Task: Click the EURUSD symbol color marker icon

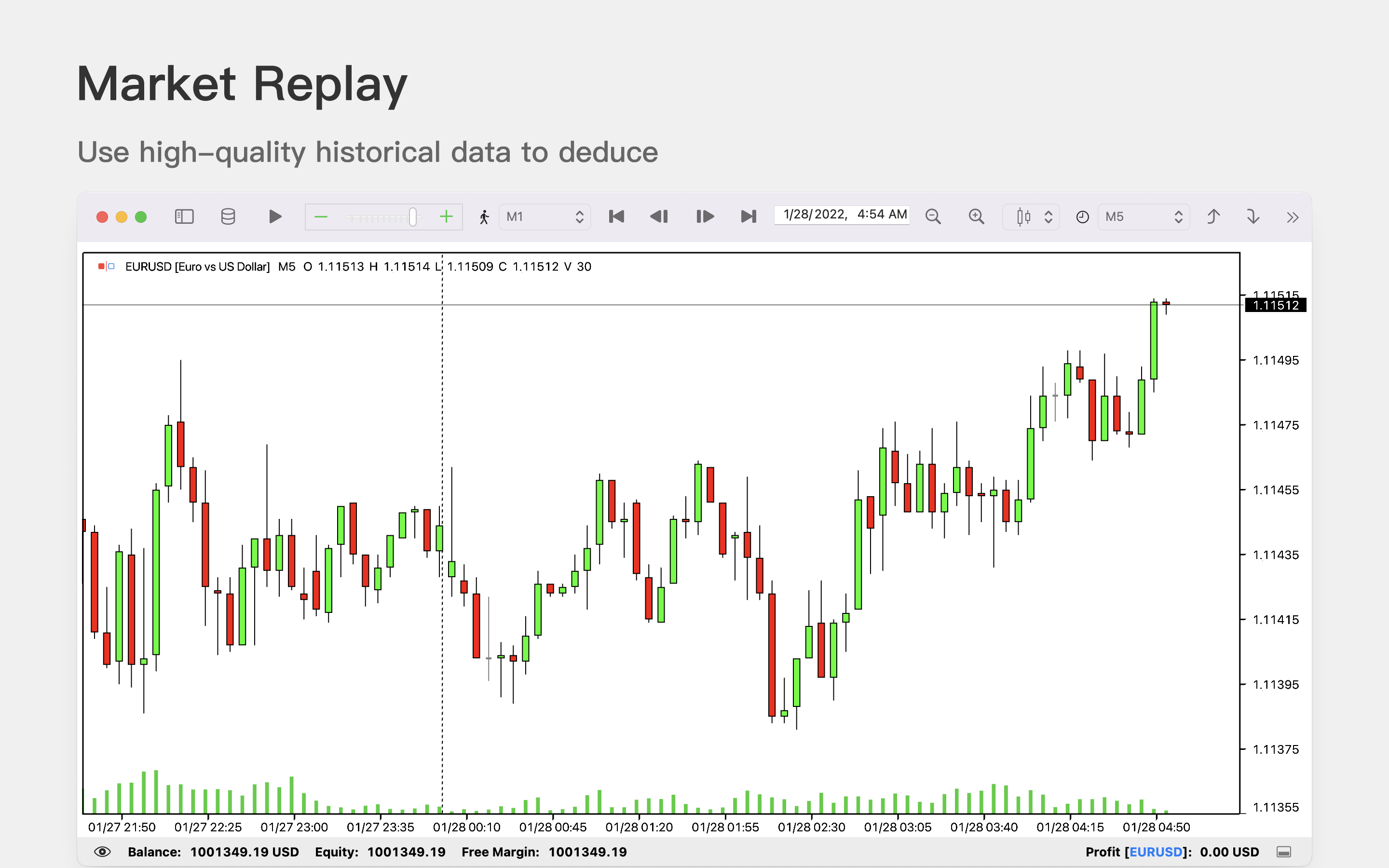Action: (x=106, y=266)
